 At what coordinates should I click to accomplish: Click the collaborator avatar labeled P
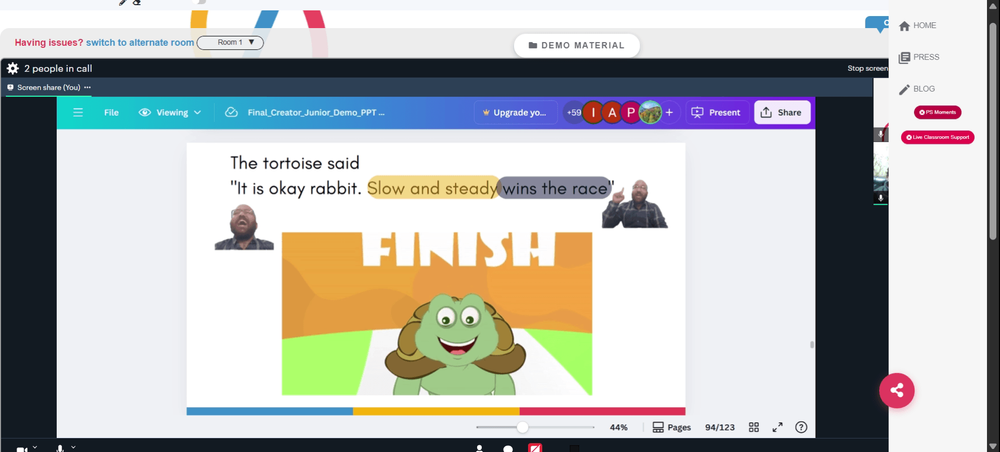[631, 112]
